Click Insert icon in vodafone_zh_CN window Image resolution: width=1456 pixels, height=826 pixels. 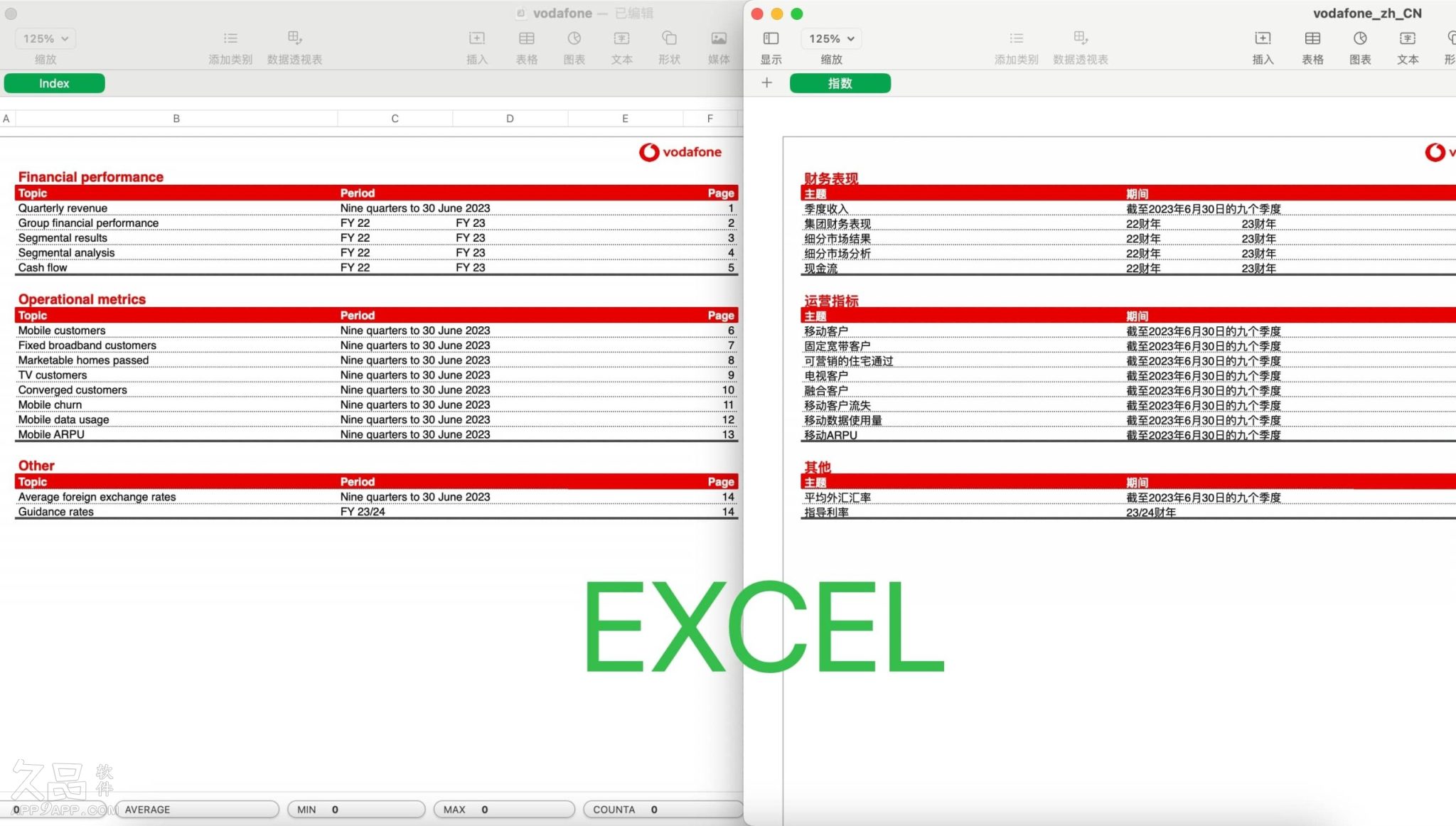click(x=1263, y=38)
